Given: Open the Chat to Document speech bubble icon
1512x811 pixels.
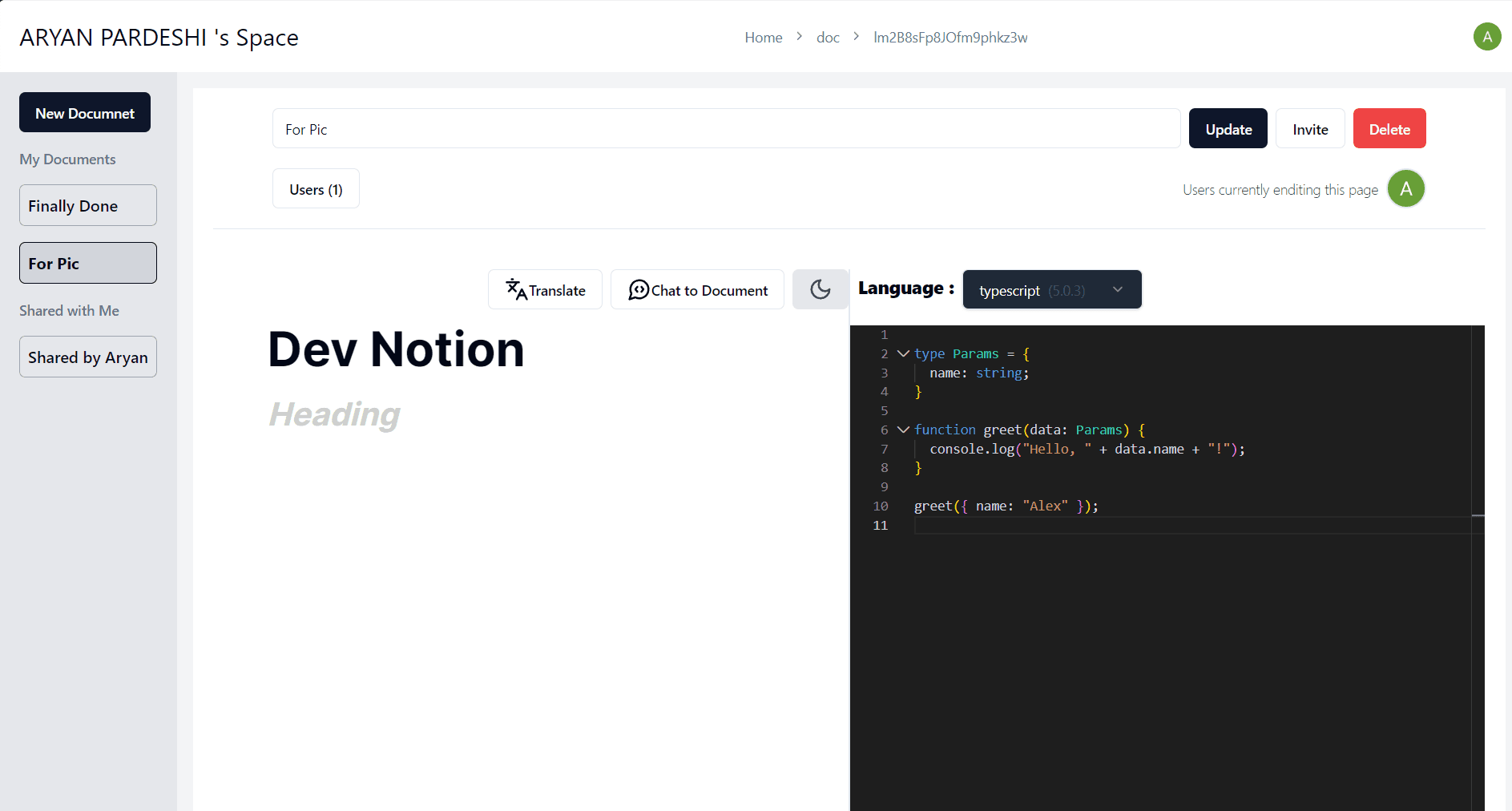Looking at the screenshot, I should tap(638, 289).
